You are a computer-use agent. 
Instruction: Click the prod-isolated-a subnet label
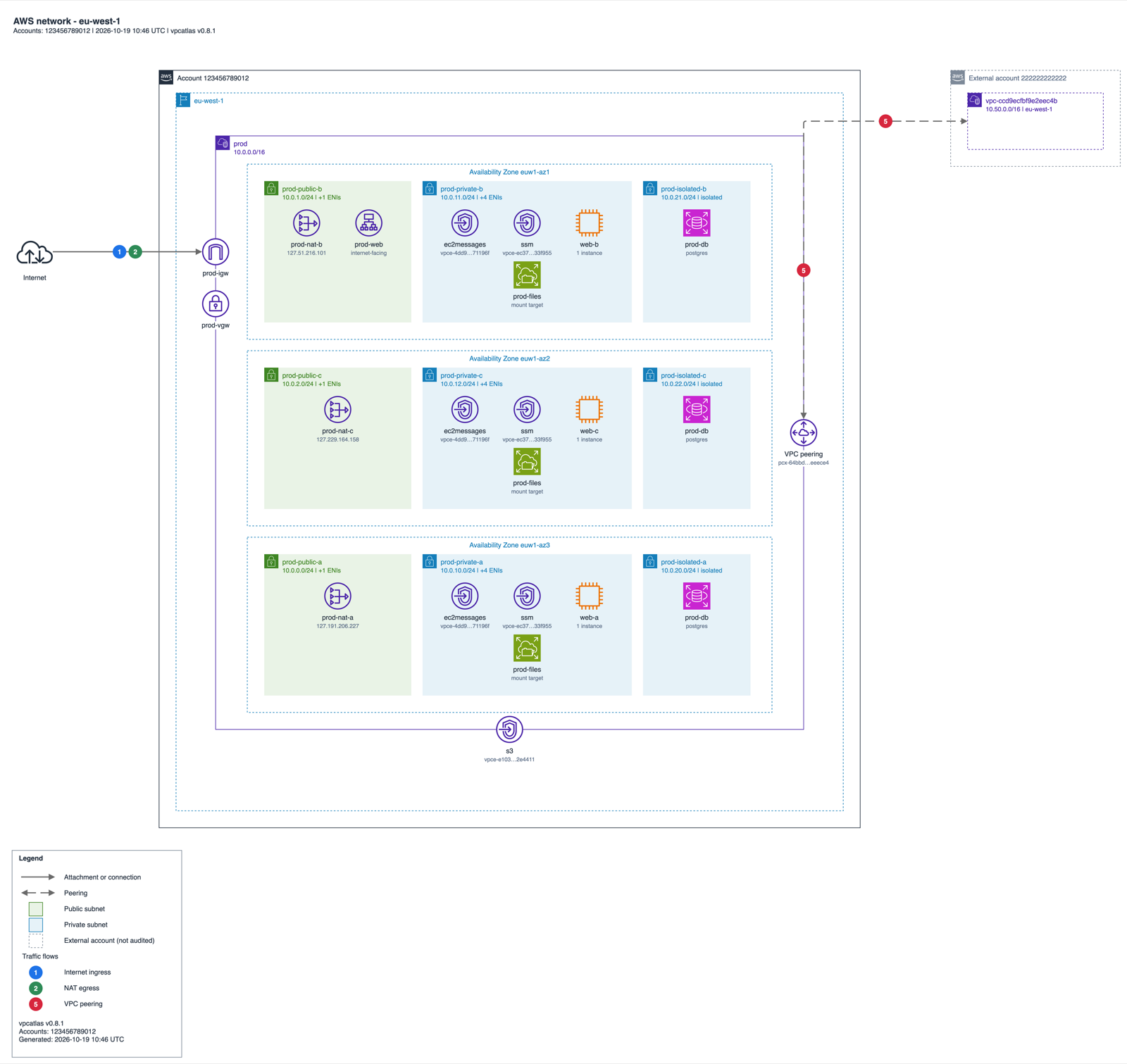click(683, 562)
